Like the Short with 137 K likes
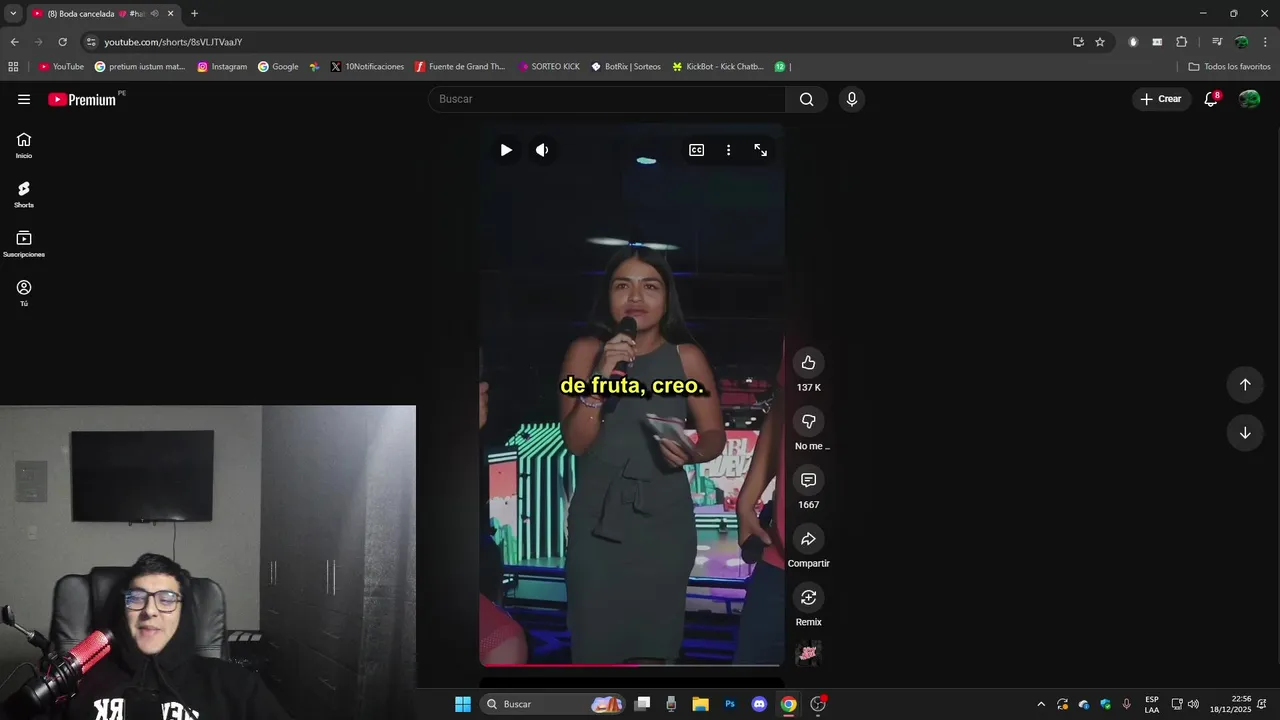 click(808, 363)
